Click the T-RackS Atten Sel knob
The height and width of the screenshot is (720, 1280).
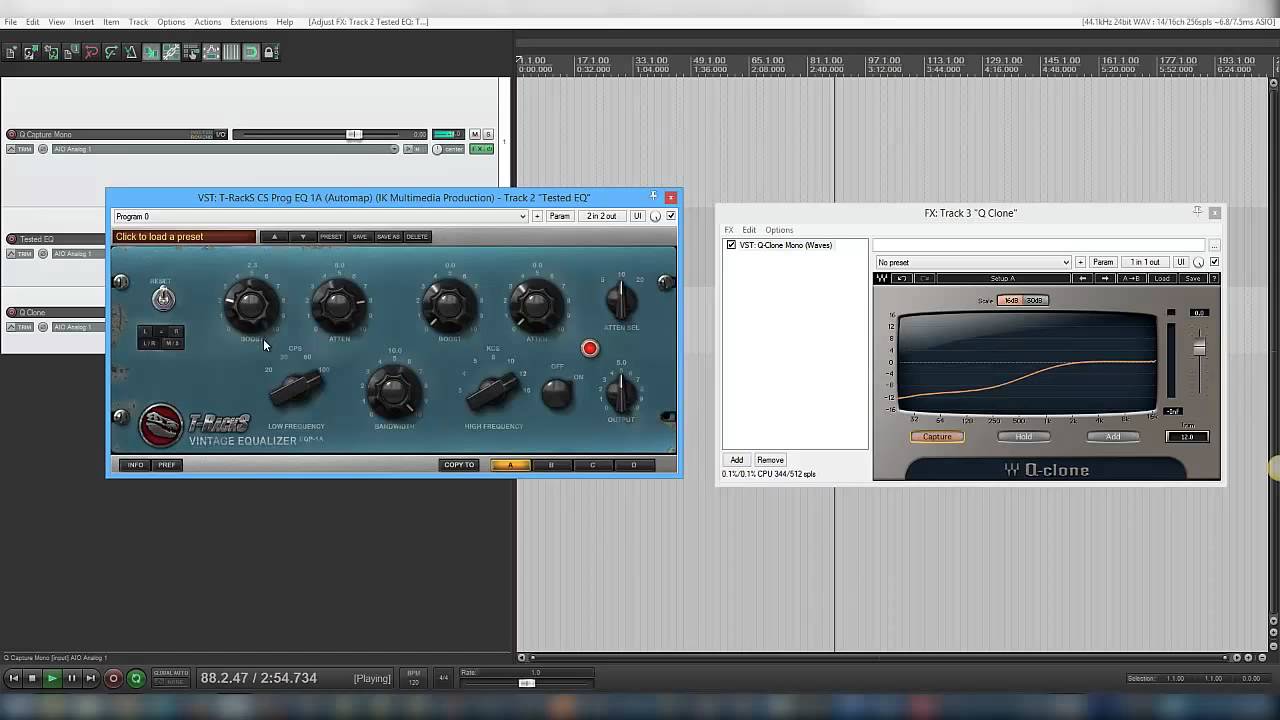click(621, 300)
